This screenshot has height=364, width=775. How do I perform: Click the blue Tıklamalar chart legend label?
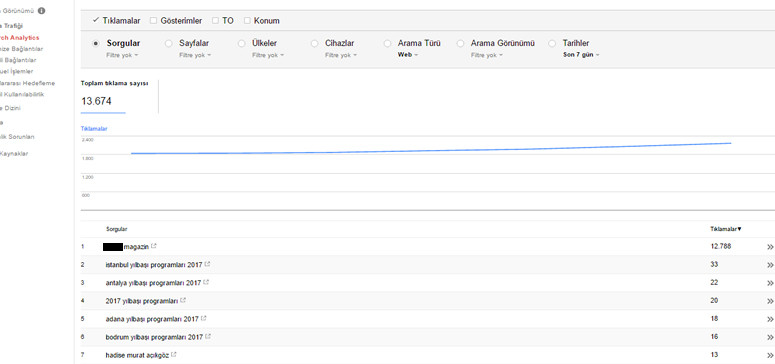point(94,129)
